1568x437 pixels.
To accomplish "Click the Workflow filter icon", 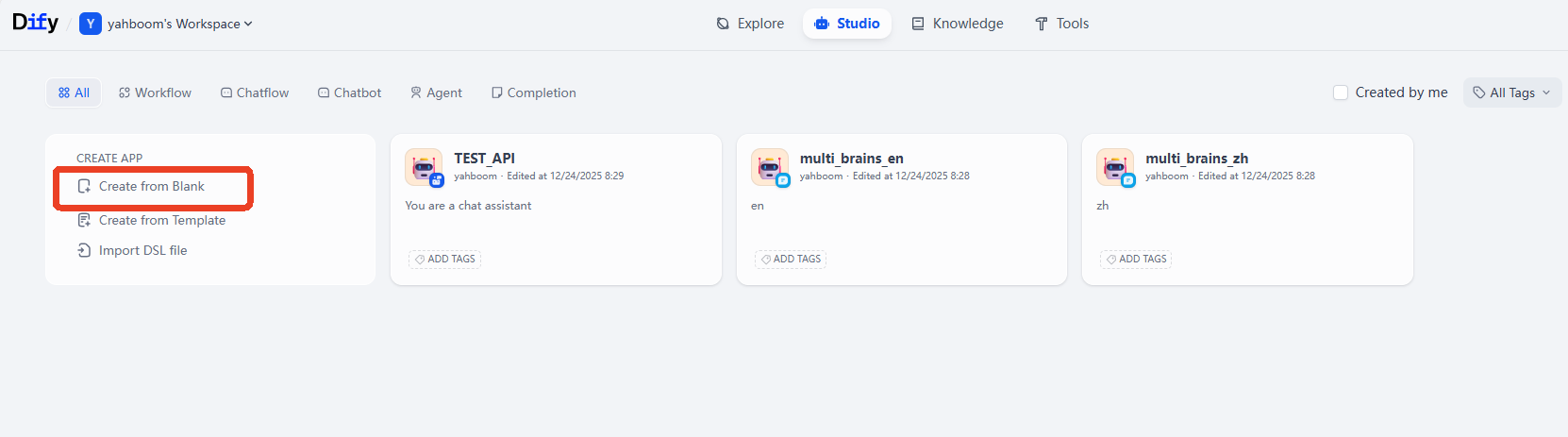I will [125, 92].
